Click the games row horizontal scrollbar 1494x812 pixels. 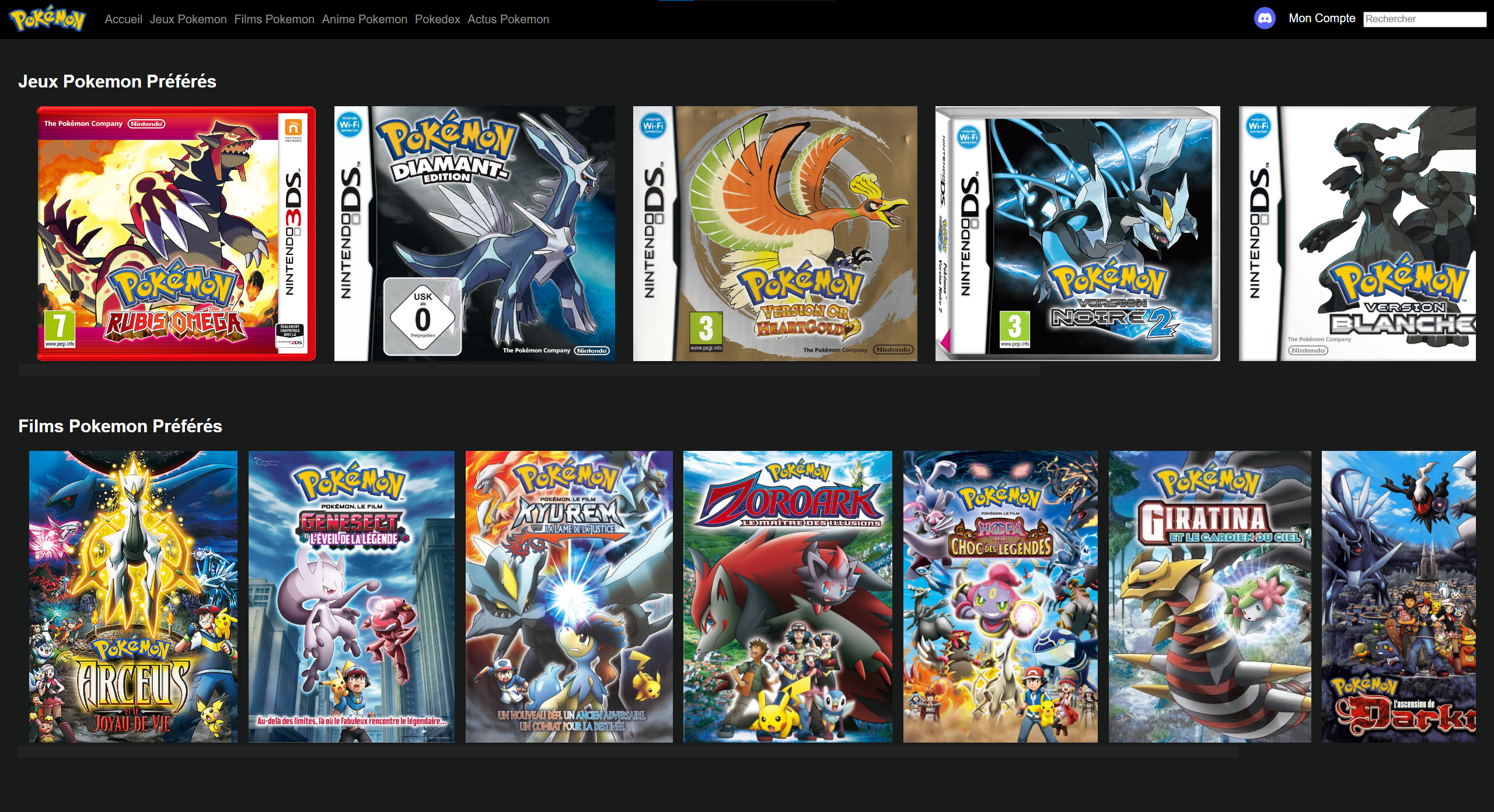tap(529, 370)
